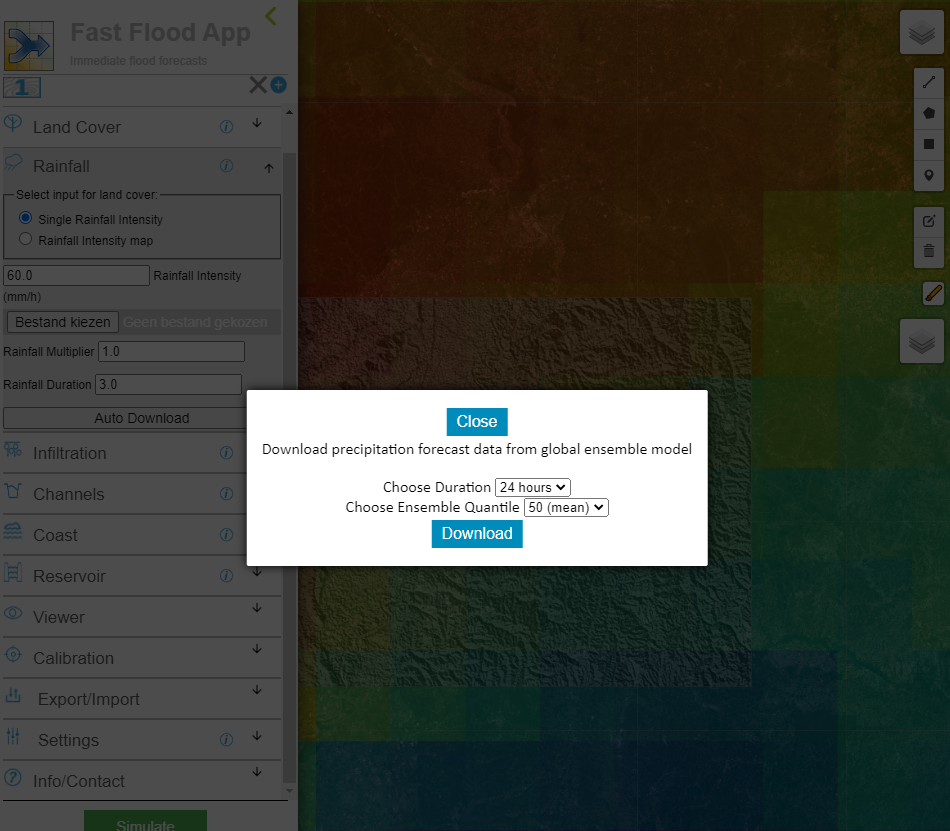Viewport: 950px width, 831px height.
Task: Open the Choose Duration dropdown
Action: 532,487
